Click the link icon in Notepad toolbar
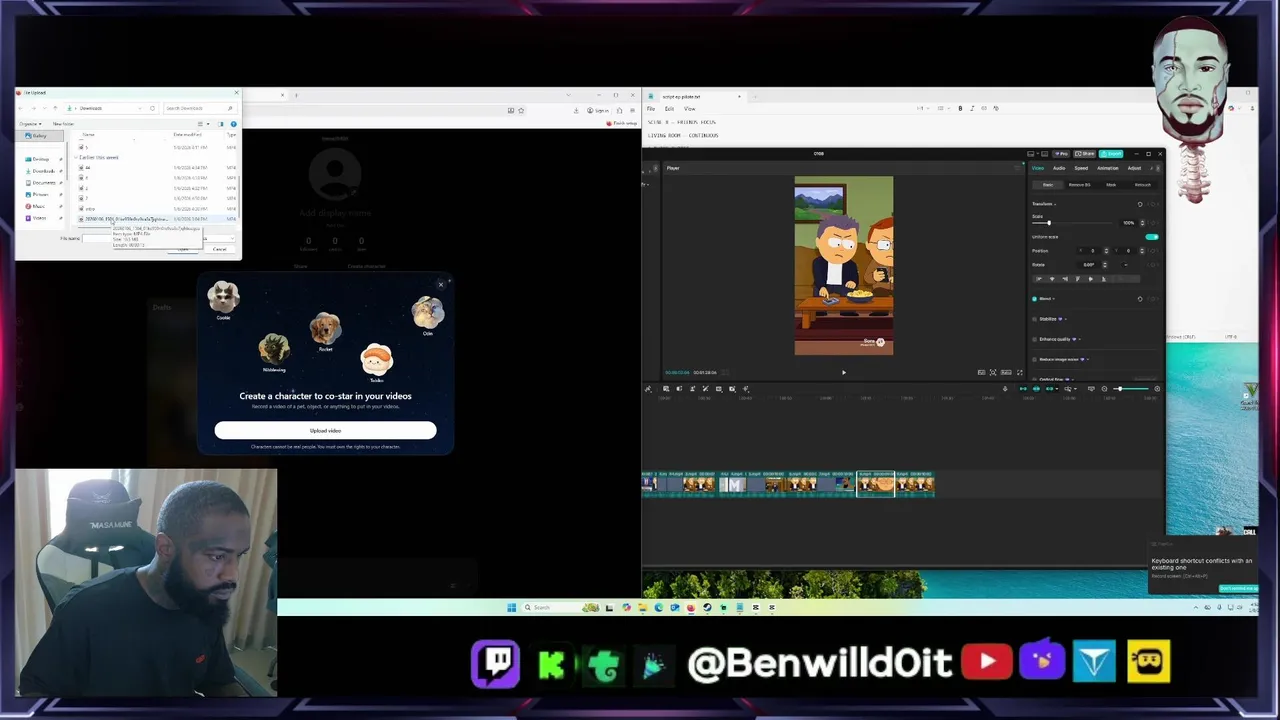1280x720 pixels. (984, 108)
